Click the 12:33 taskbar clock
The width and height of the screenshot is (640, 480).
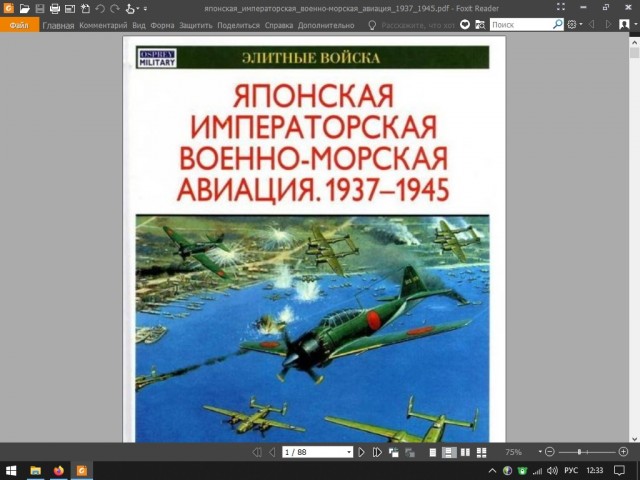point(595,471)
